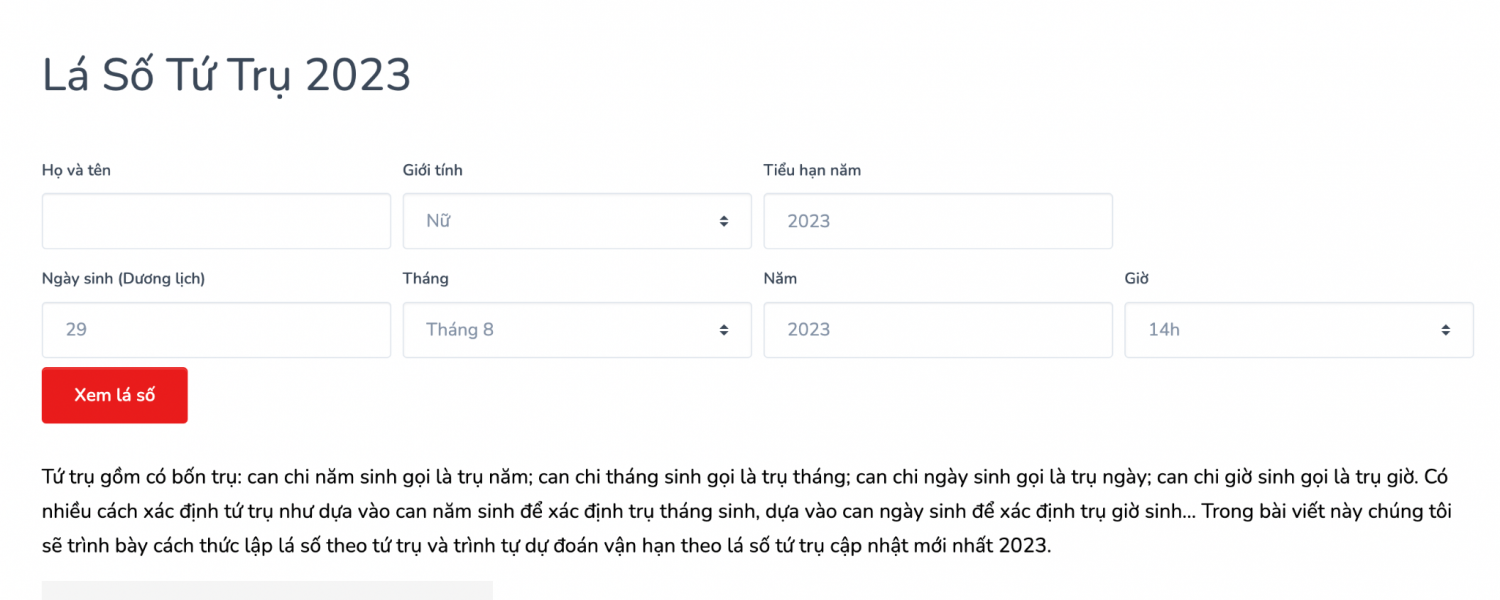Click the Tiểu hạn năm label

811,170
